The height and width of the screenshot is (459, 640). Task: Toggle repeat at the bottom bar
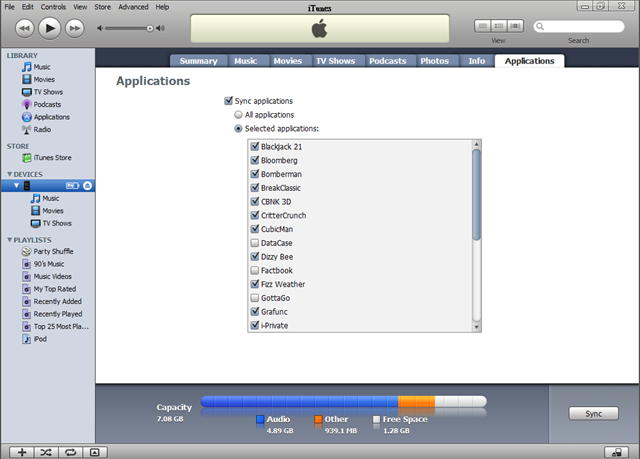[71, 452]
